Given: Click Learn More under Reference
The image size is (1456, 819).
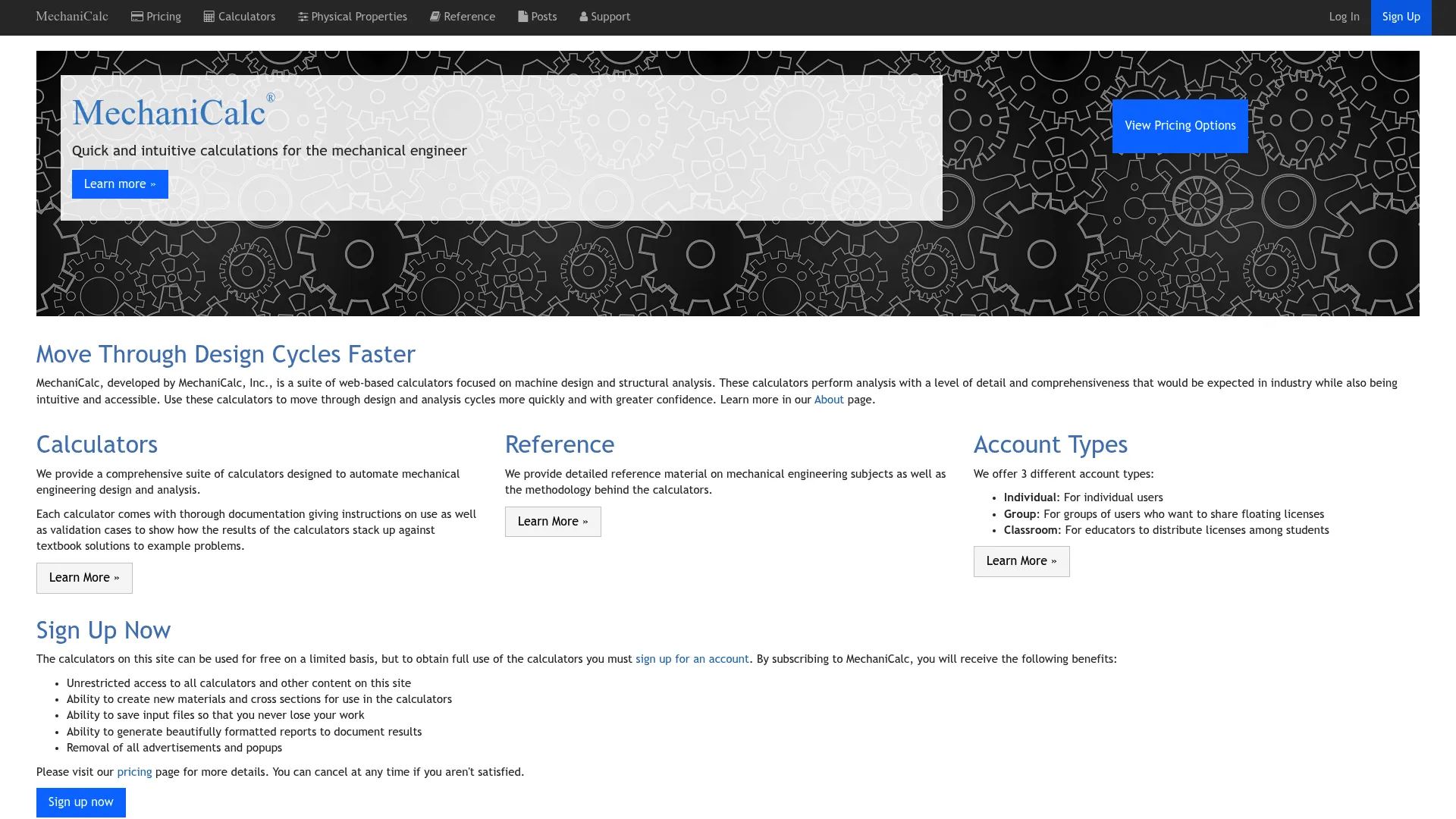Looking at the screenshot, I should (553, 522).
